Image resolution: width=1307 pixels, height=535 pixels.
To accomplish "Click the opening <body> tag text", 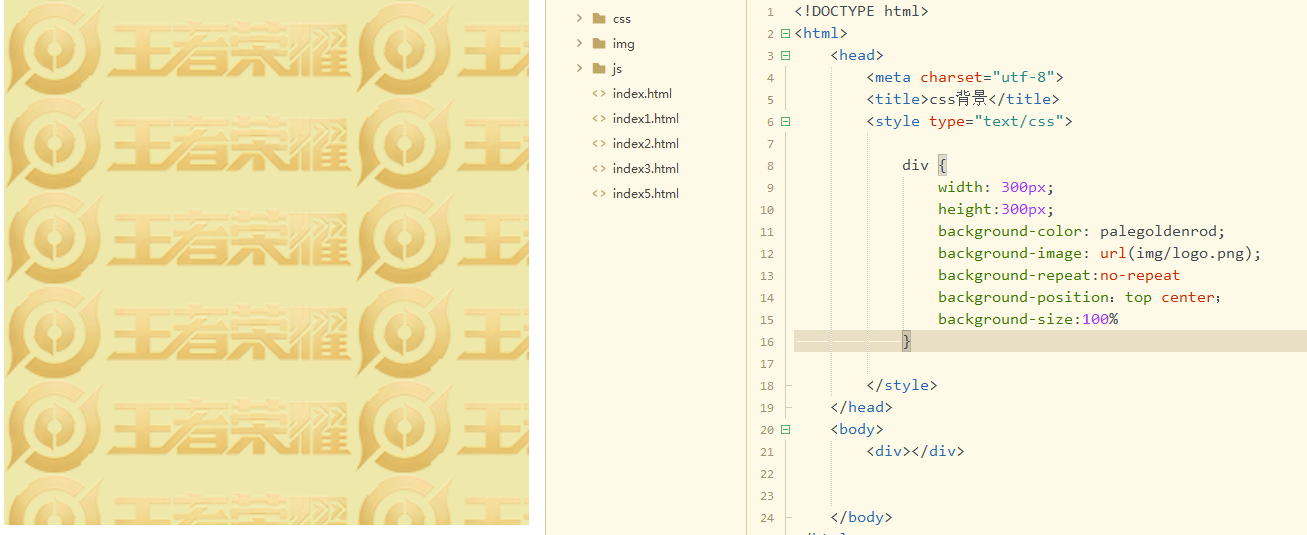I will tap(857, 429).
